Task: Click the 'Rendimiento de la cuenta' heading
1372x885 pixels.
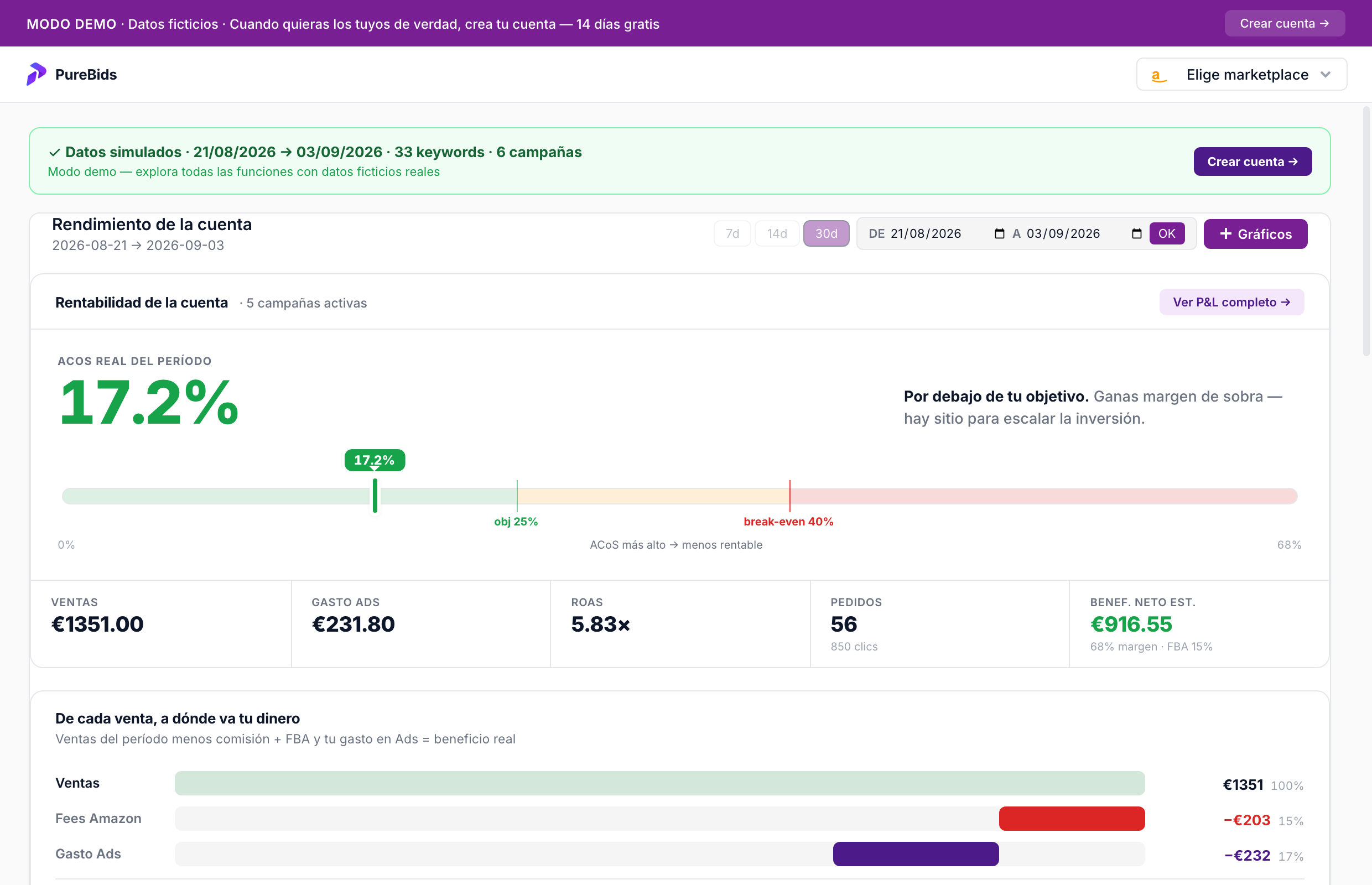Action: pos(152,224)
